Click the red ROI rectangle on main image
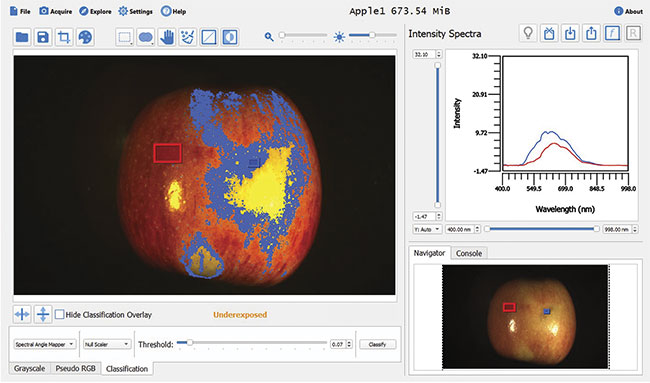Viewport: 650px width, 383px height. tap(167, 153)
